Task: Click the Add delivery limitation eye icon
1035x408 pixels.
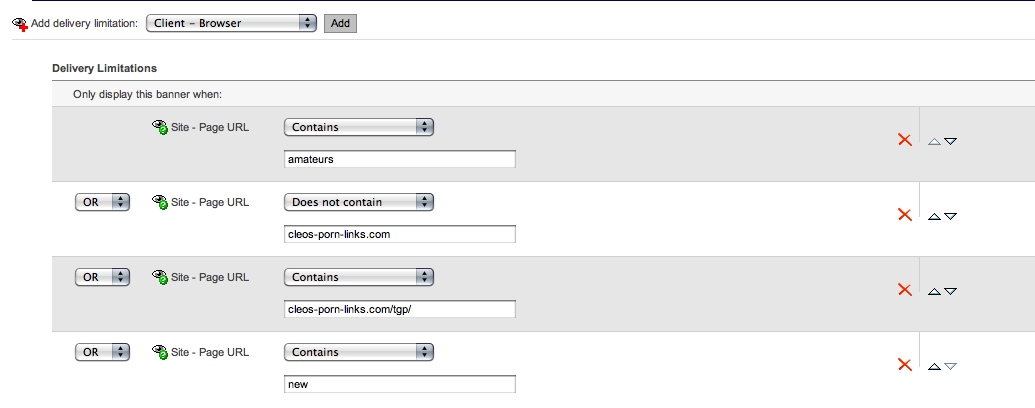Action: 19,23
